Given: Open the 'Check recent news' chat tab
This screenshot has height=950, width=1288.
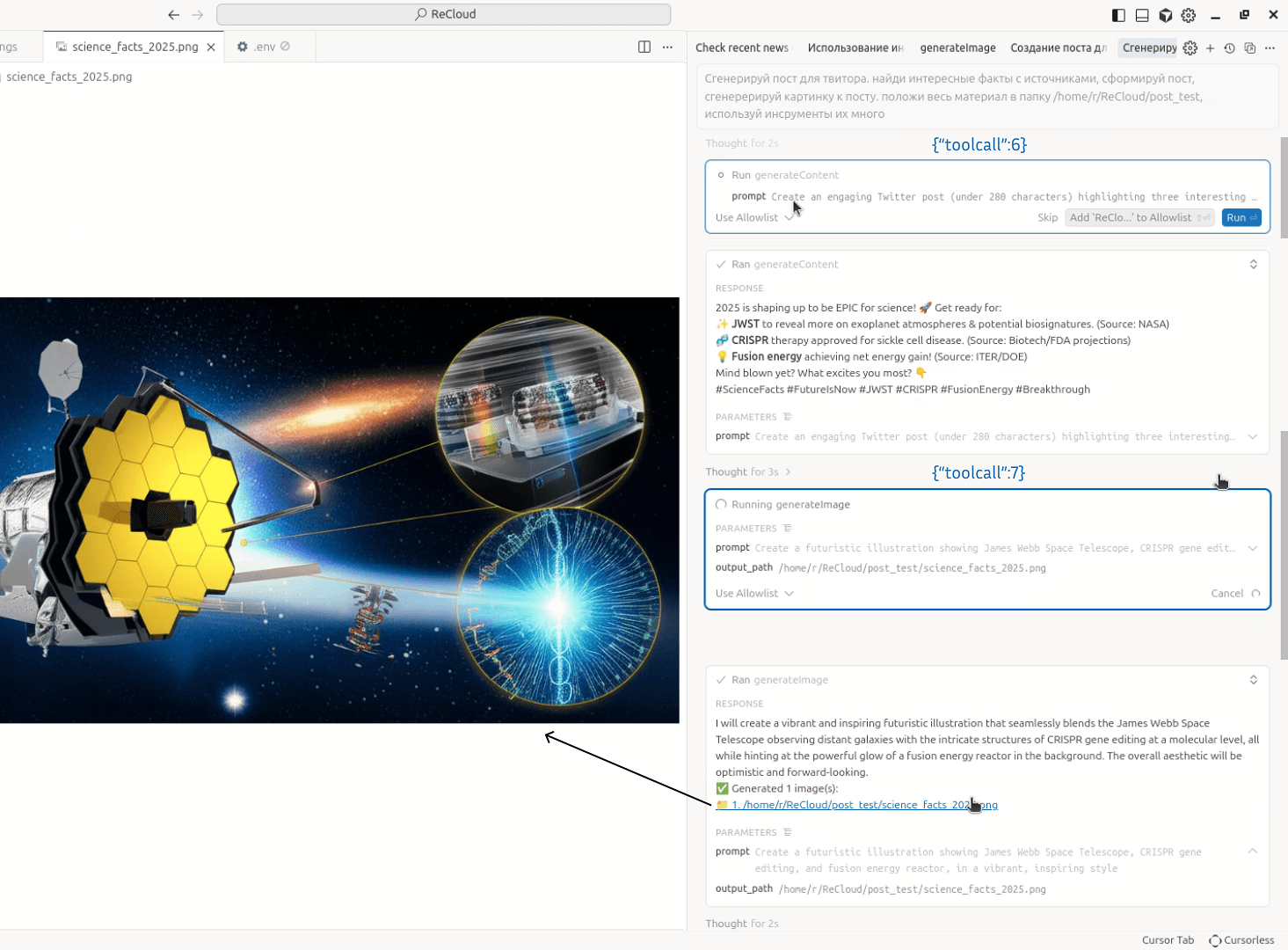Looking at the screenshot, I should coord(741,48).
